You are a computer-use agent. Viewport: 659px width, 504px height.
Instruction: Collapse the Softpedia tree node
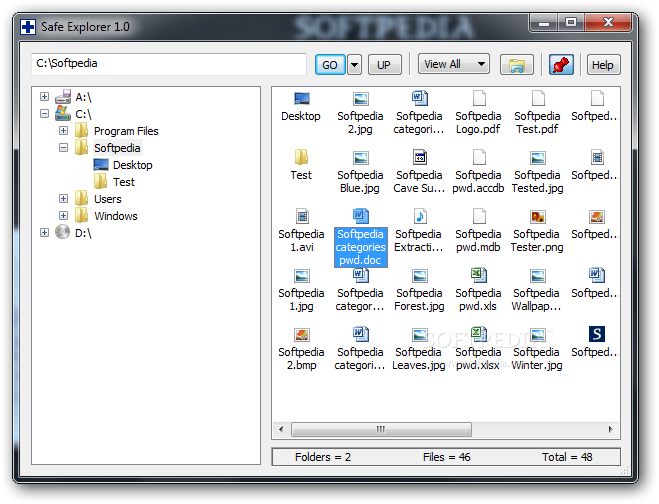(x=63, y=148)
